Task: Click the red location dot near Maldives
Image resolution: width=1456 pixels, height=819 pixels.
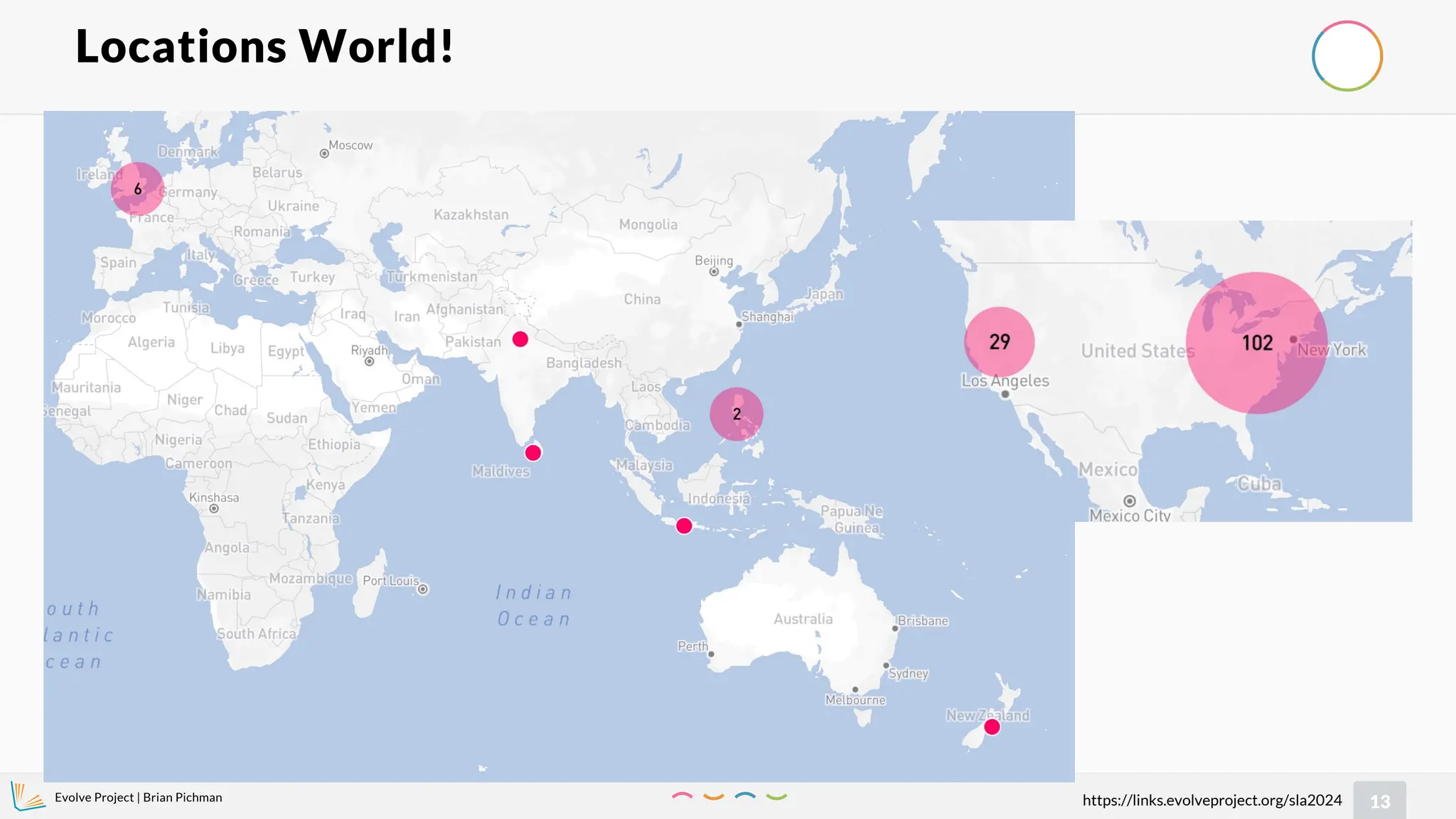Action: tap(533, 453)
